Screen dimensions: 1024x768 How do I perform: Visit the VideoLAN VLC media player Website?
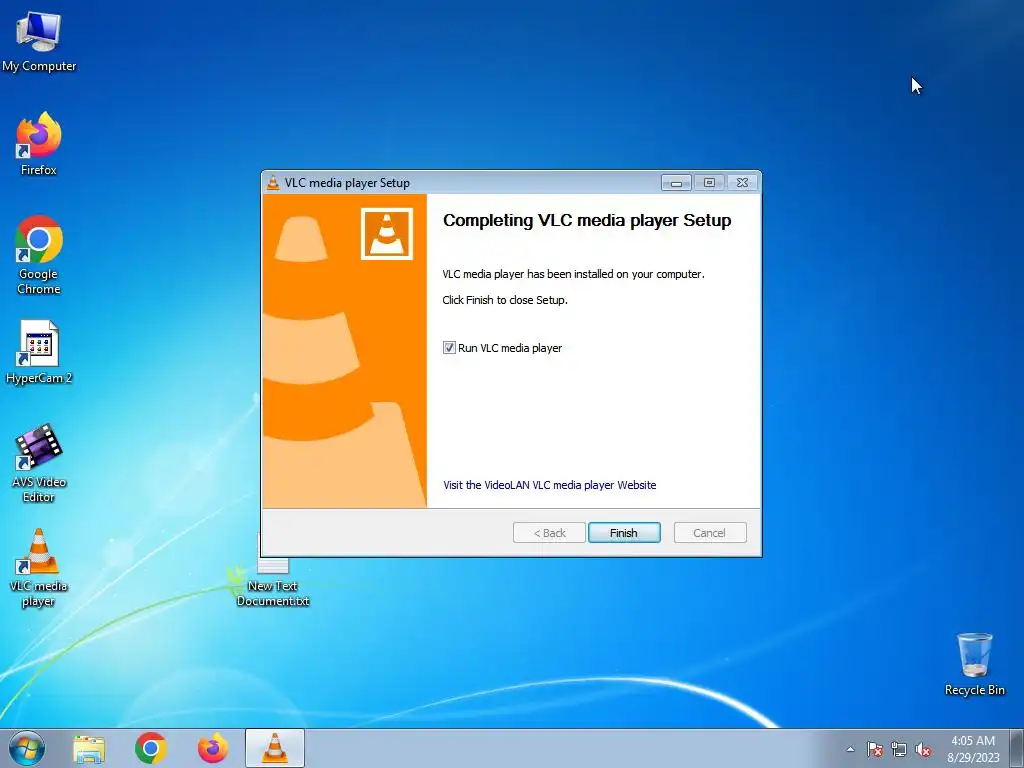(x=549, y=485)
